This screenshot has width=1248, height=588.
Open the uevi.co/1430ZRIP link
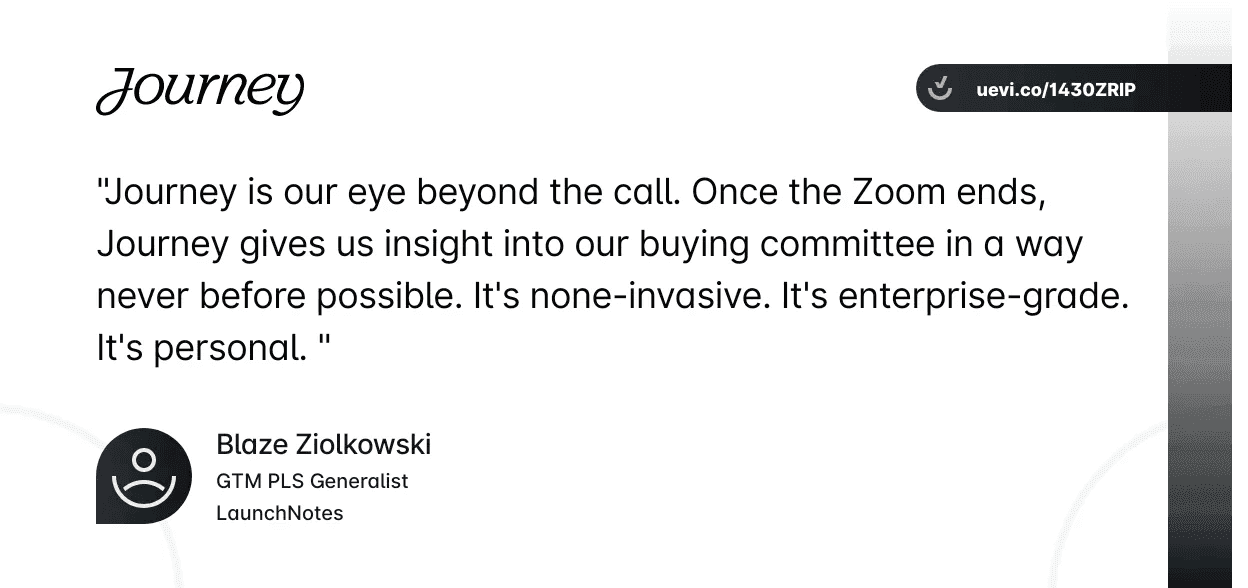pos(1056,90)
